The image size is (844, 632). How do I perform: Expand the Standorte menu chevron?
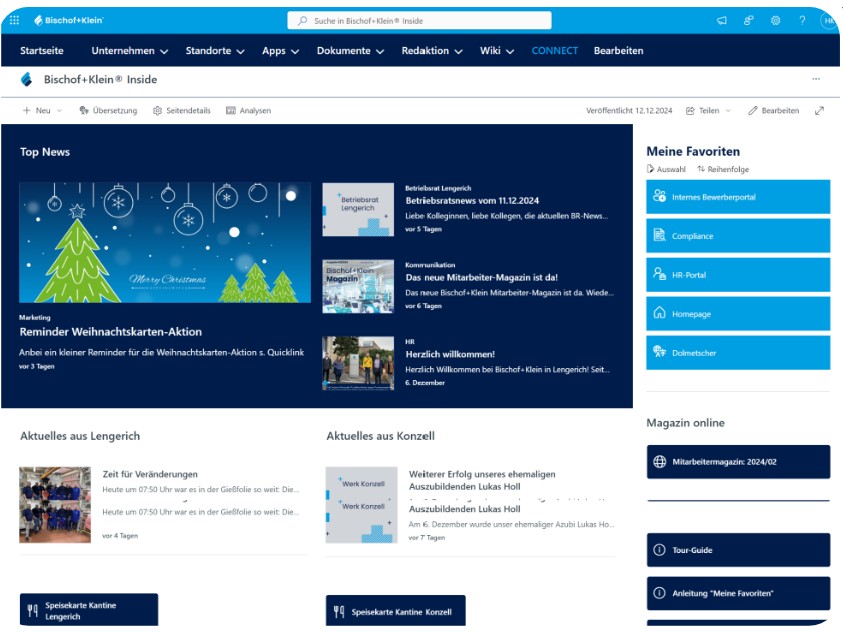[x=241, y=52]
